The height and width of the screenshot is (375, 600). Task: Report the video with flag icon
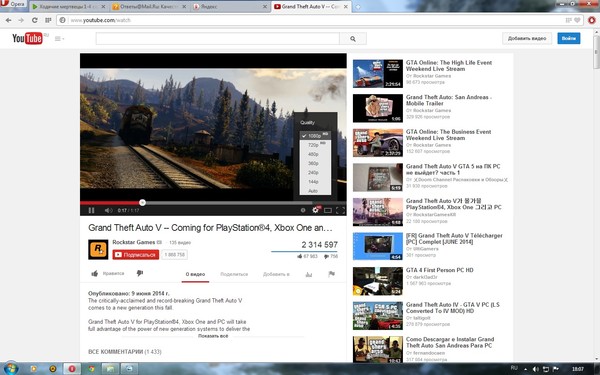click(x=332, y=274)
